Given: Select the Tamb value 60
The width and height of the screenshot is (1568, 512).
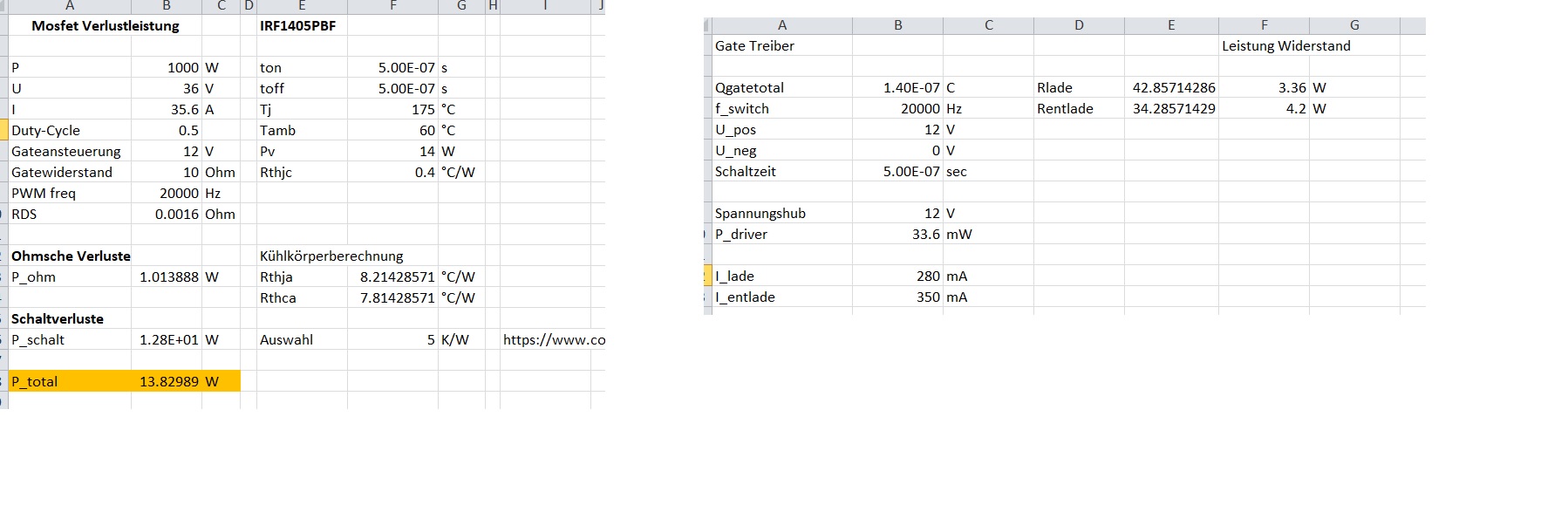Looking at the screenshot, I should (x=392, y=130).
